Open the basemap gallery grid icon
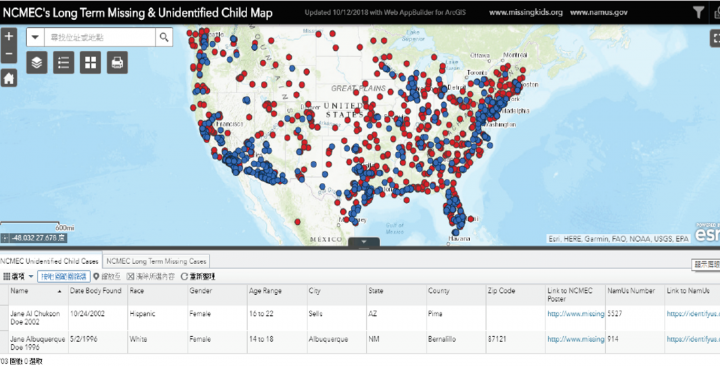The height and width of the screenshot is (366, 720). click(x=90, y=62)
